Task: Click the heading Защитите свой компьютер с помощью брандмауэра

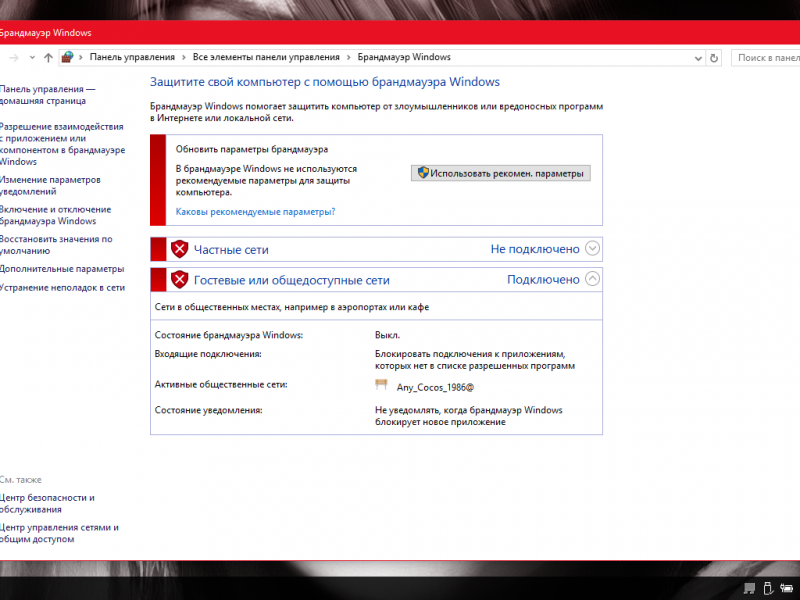Action: pos(325,82)
